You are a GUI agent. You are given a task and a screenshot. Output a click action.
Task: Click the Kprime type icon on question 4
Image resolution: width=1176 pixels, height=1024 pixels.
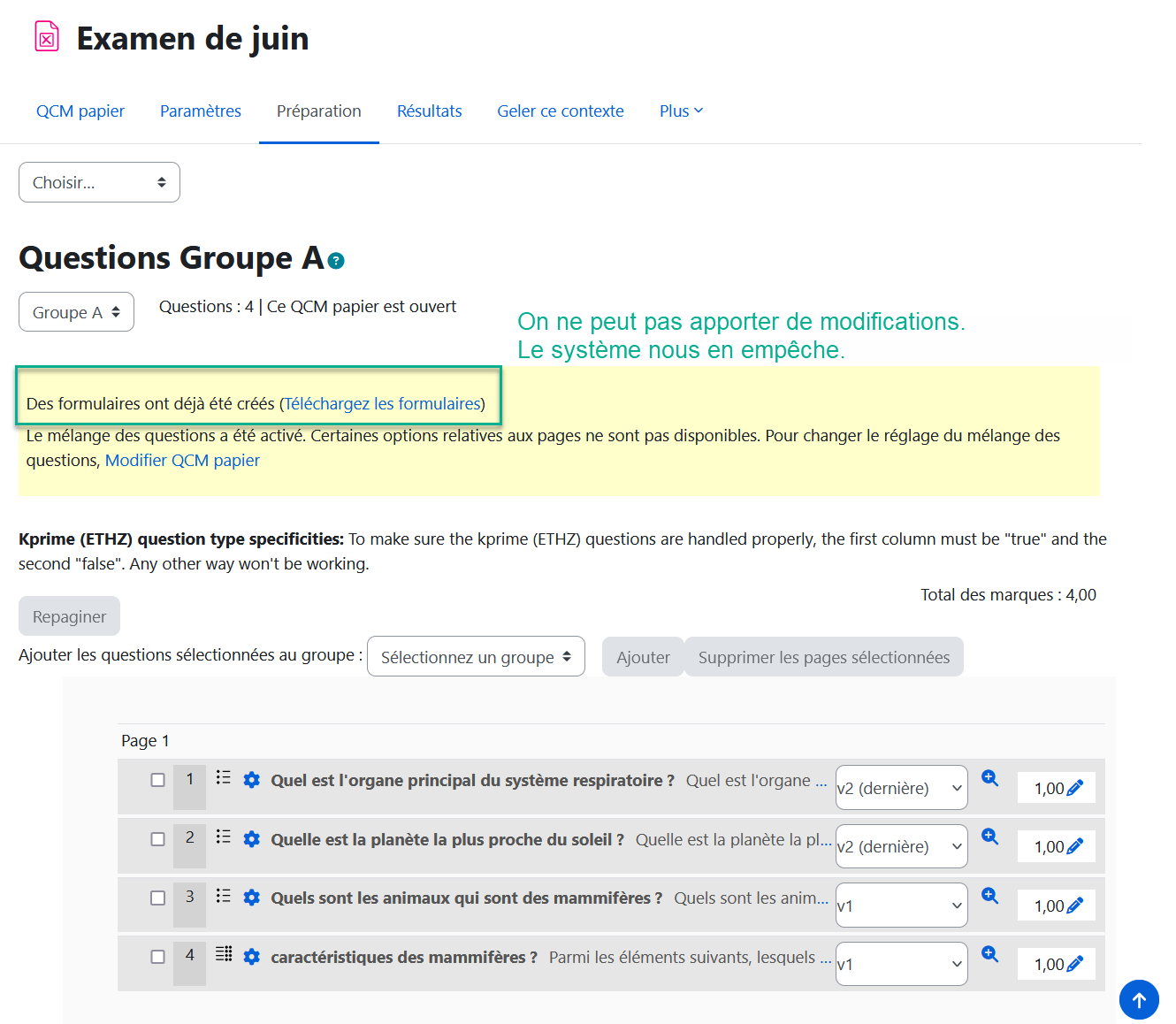coord(224,953)
